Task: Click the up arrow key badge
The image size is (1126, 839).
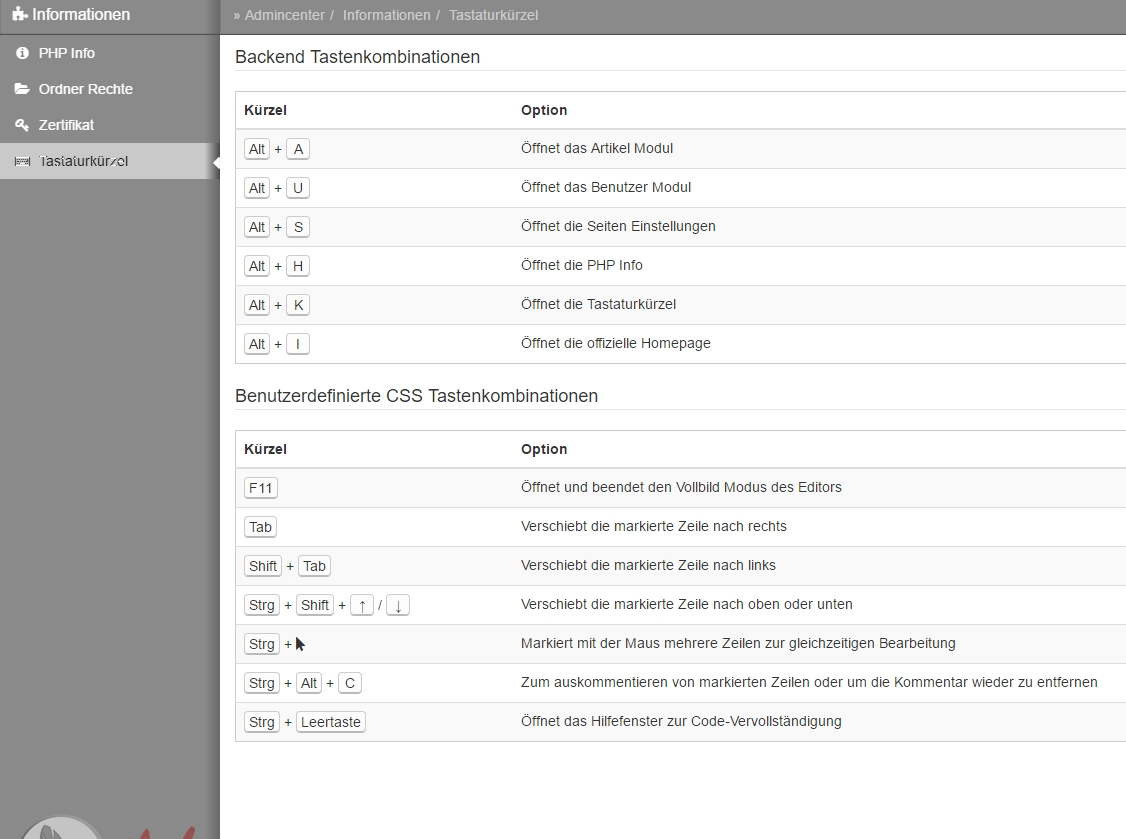Action: (x=362, y=605)
